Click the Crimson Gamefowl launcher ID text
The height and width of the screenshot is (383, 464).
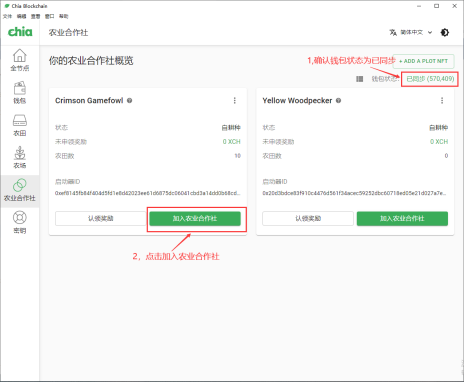coord(147,193)
